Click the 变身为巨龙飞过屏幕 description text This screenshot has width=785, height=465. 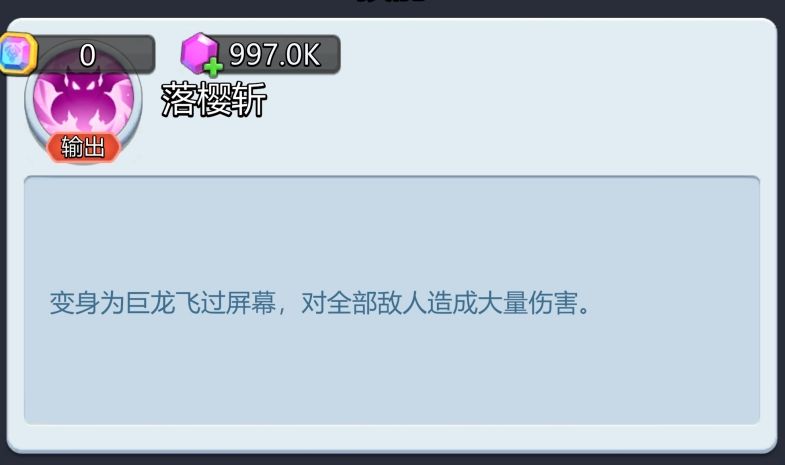(163, 302)
